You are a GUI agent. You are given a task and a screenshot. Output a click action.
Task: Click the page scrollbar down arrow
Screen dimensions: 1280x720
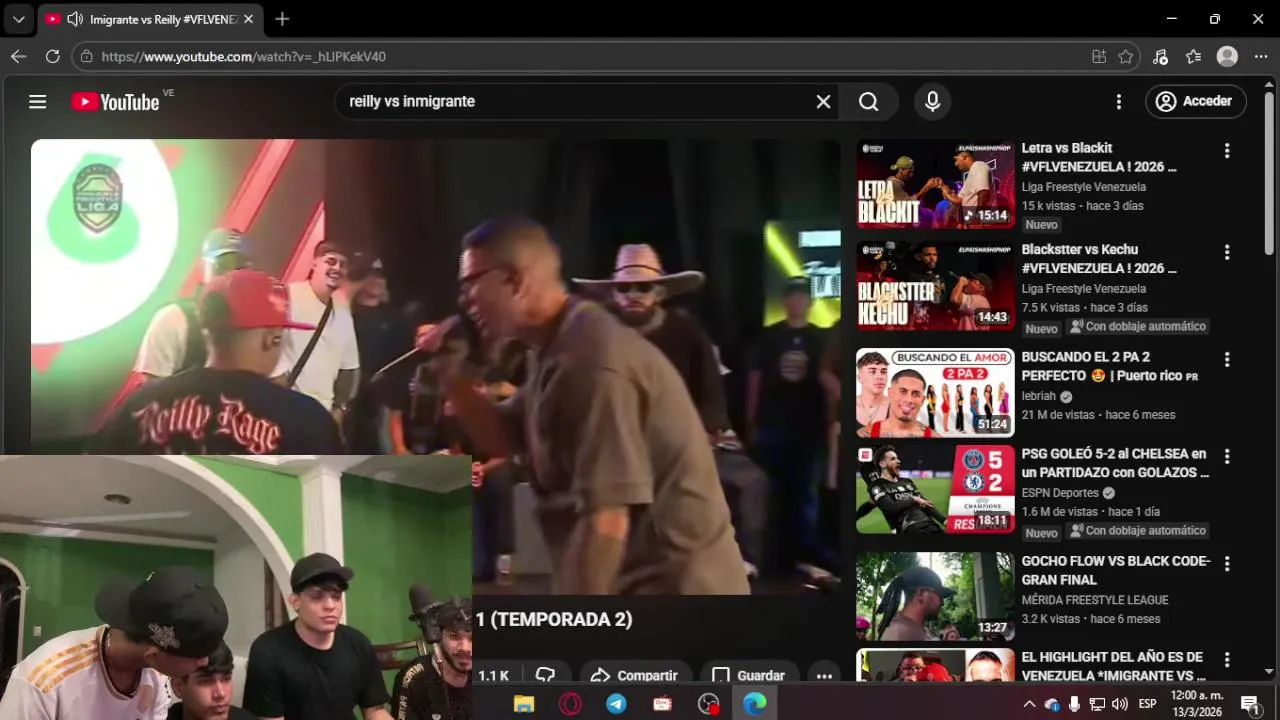coord(1270,672)
